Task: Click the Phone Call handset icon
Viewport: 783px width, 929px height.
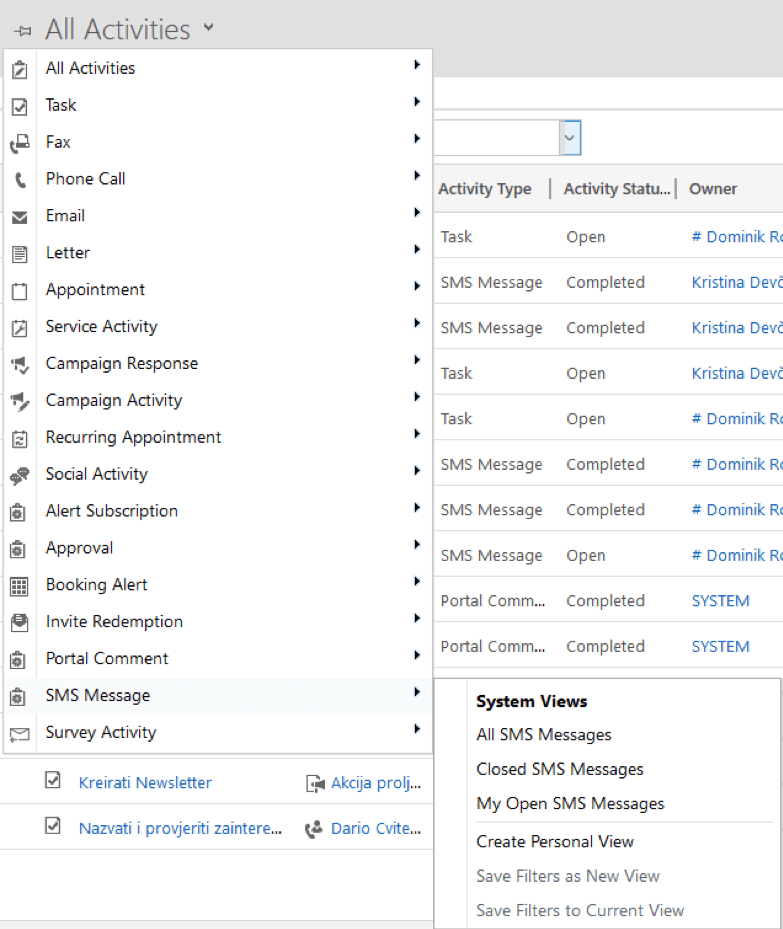Action: 19,180
